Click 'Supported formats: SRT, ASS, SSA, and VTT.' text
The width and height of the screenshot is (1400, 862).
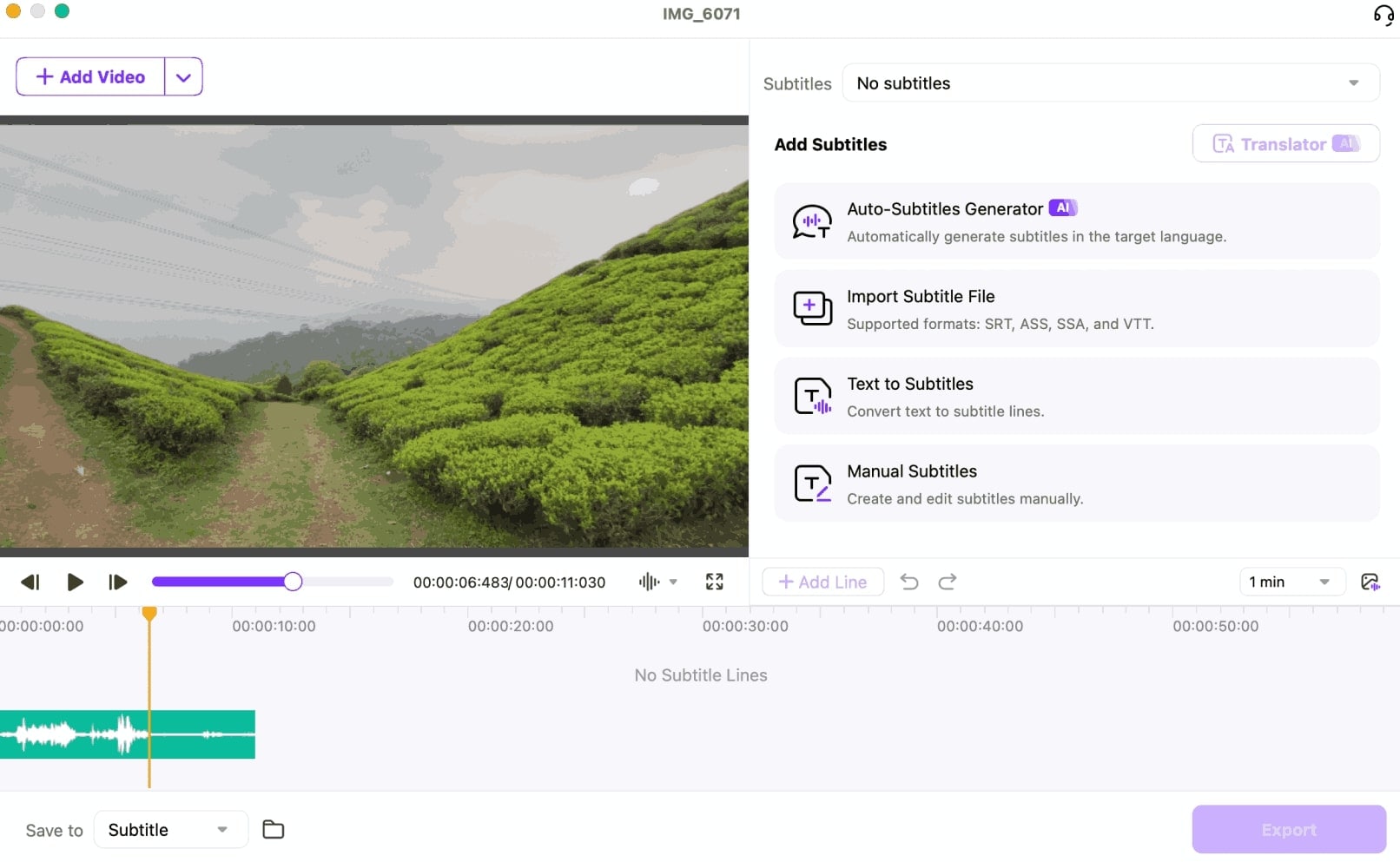[1000, 324]
